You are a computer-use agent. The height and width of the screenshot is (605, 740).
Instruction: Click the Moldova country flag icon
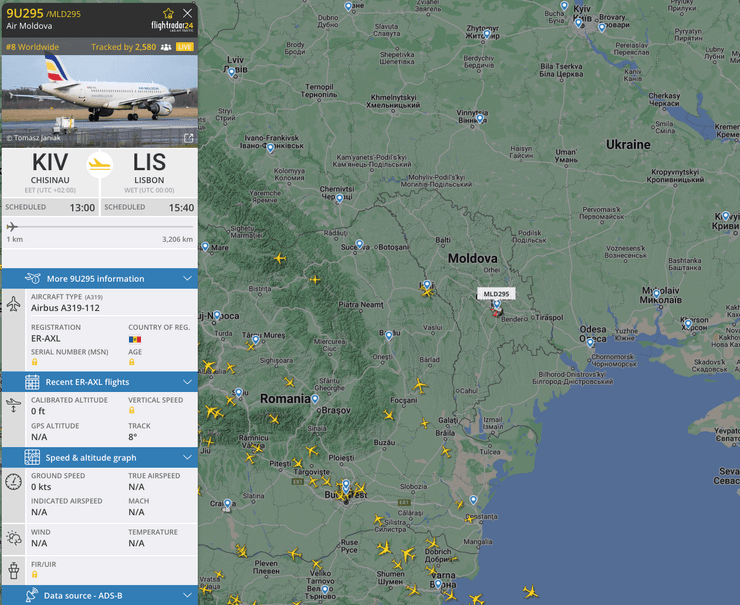(134, 339)
